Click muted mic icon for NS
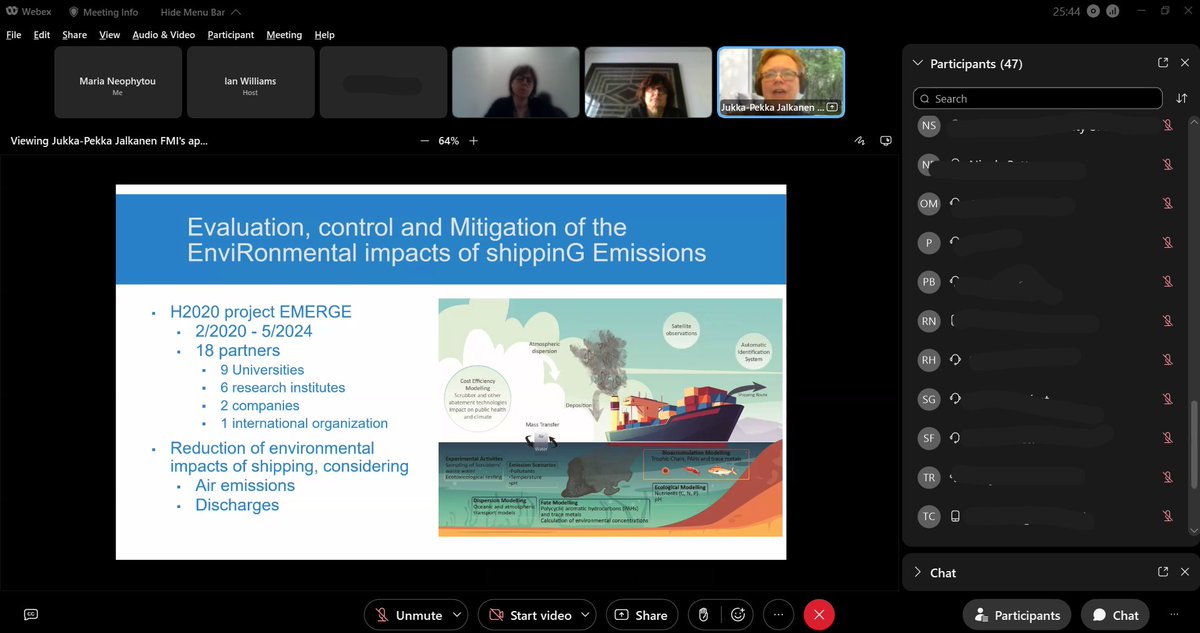The height and width of the screenshot is (633, 1200). [x=1167, y=125]
